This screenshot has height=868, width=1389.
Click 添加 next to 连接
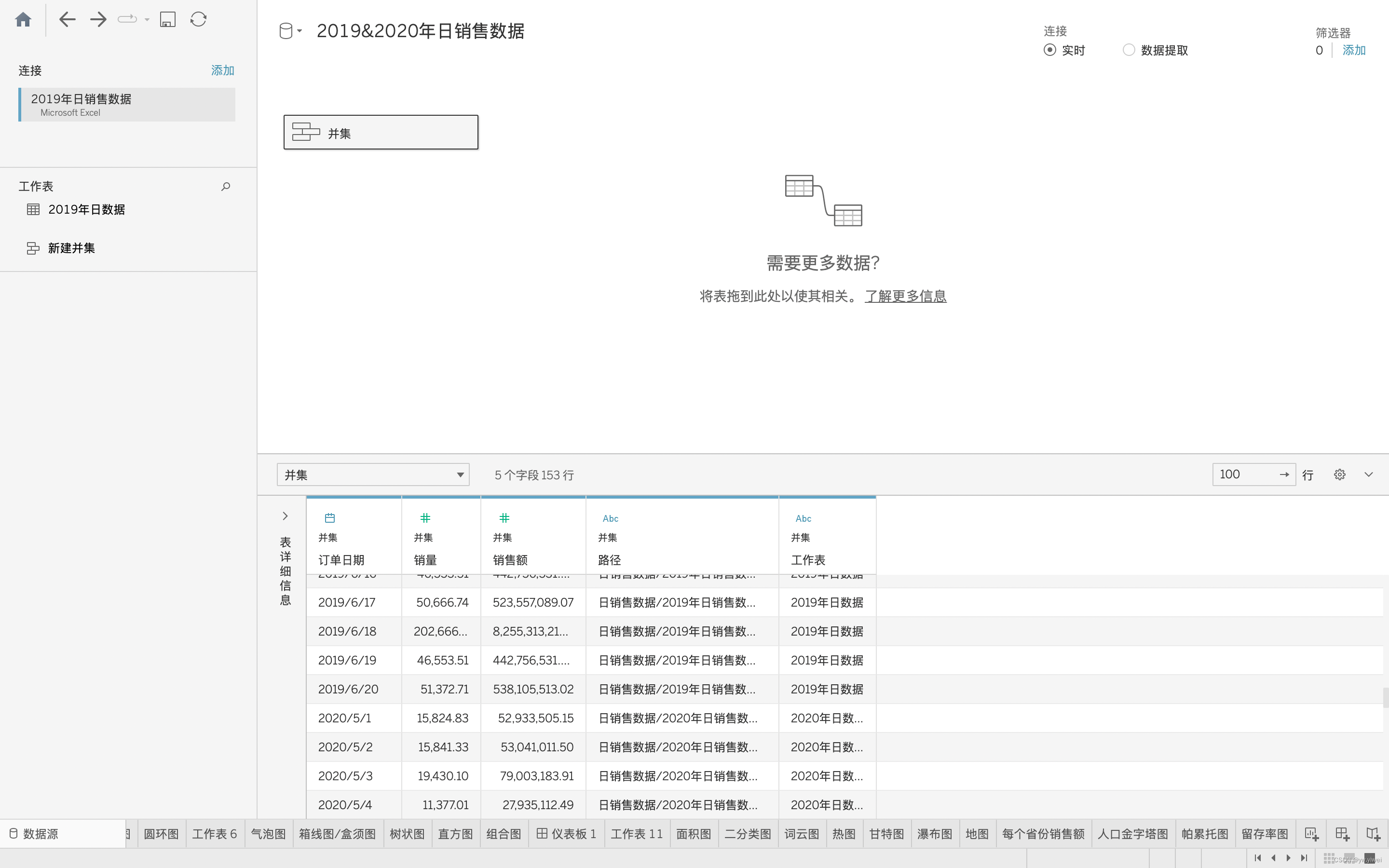(x=223, y=70)
